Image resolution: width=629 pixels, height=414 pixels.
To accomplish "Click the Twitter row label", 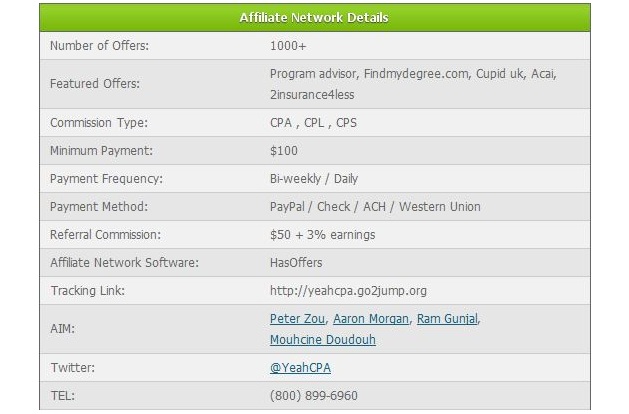I will point(73,367).
